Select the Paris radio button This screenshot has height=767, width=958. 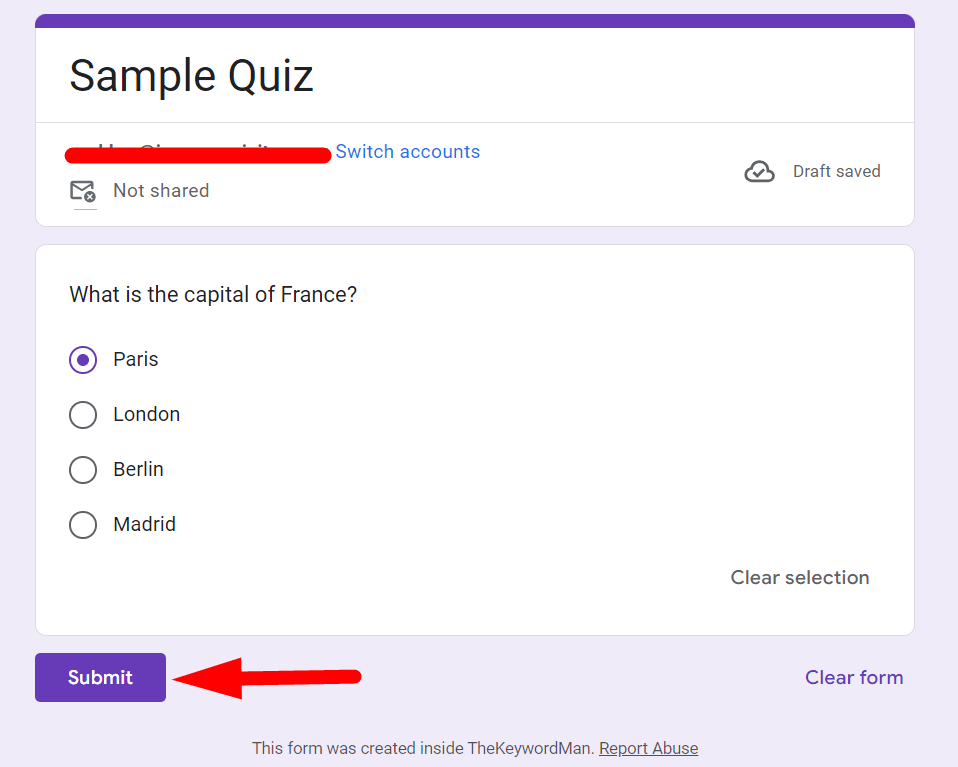83,359
